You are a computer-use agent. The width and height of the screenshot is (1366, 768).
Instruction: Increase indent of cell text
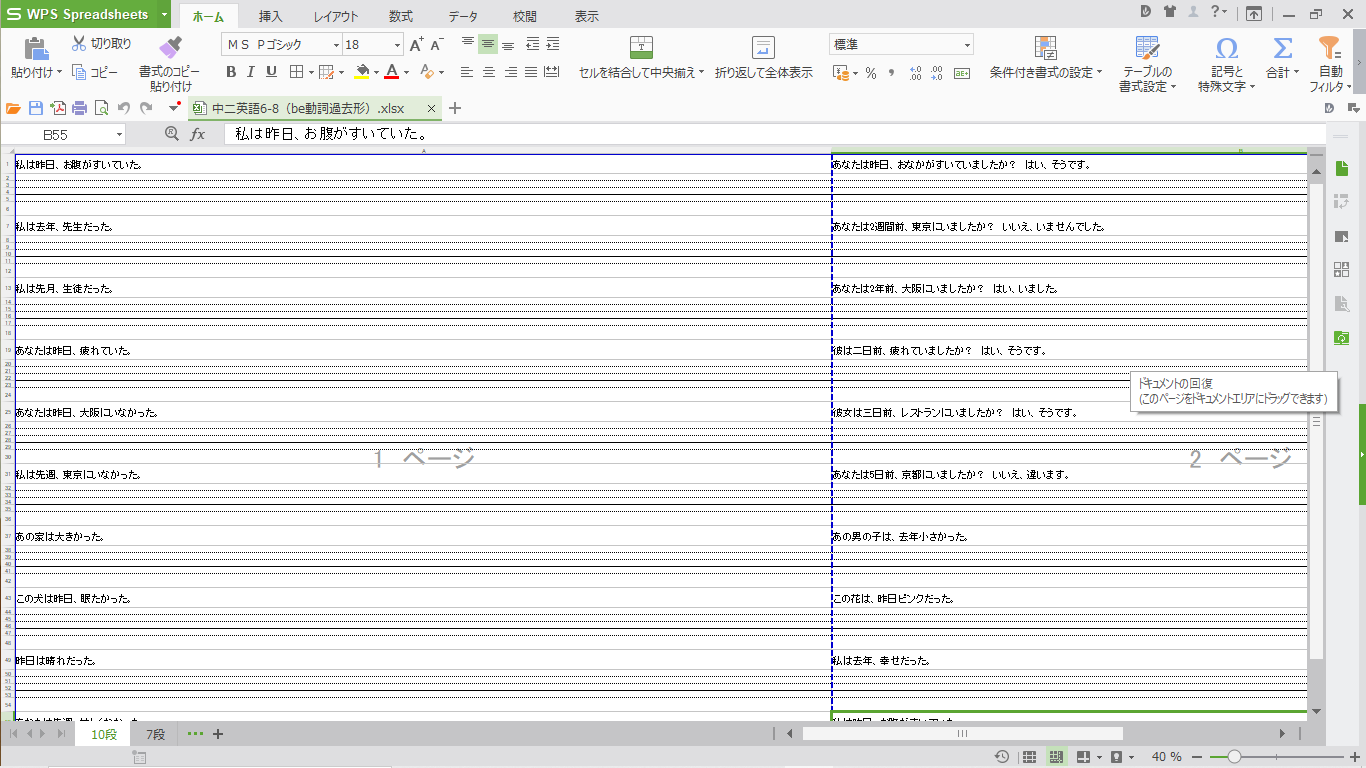point(553,44)
